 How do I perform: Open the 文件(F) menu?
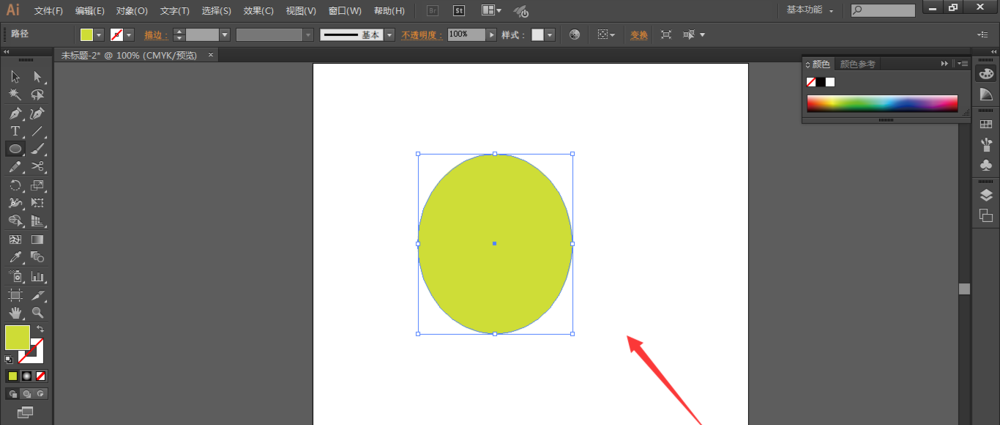(x=48, y=11)
